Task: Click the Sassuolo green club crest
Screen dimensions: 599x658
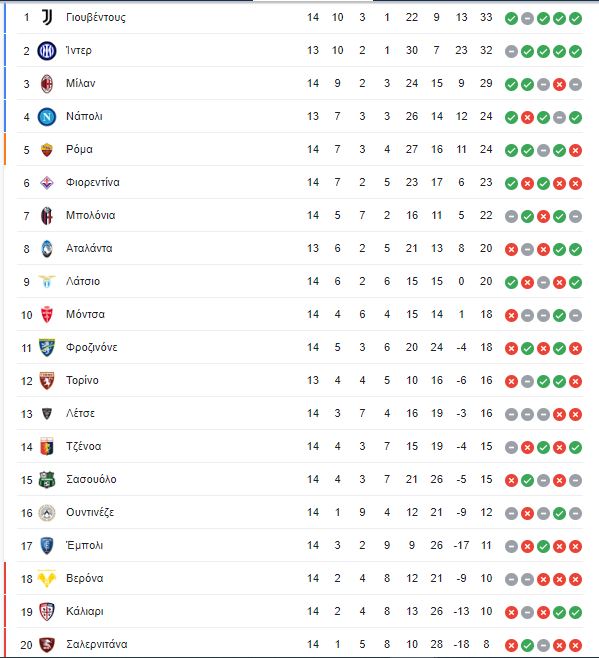Action: pyautogui.click(x=47, y=480)
